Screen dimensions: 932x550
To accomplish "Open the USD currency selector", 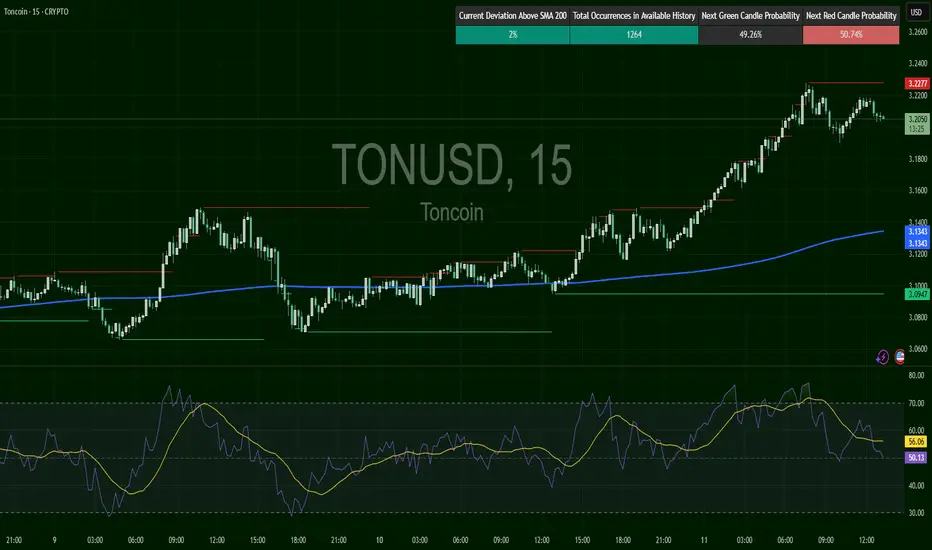I will [917, 12].
